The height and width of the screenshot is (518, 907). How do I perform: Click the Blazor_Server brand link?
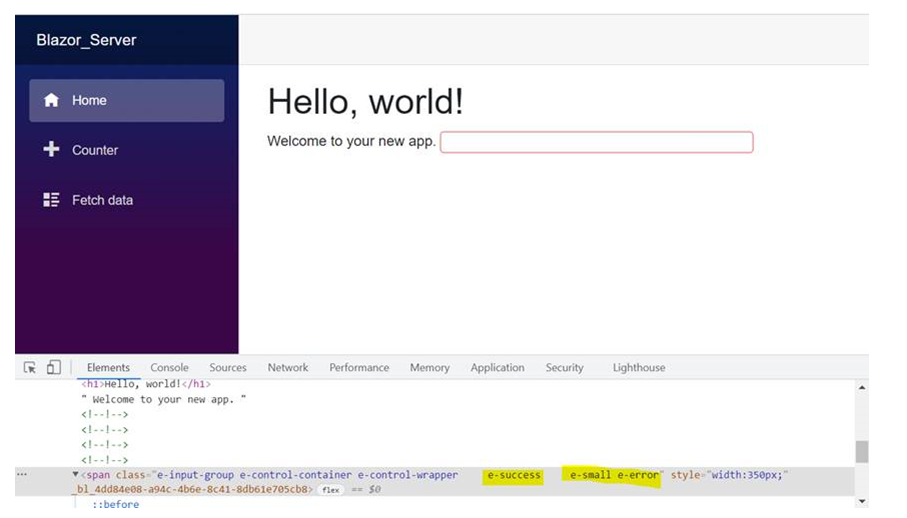click(x=86, y=41)
